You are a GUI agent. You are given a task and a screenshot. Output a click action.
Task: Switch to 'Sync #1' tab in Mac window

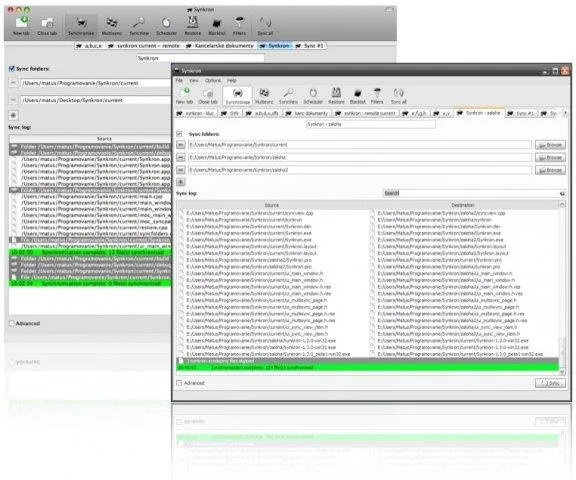coord(310,46)
